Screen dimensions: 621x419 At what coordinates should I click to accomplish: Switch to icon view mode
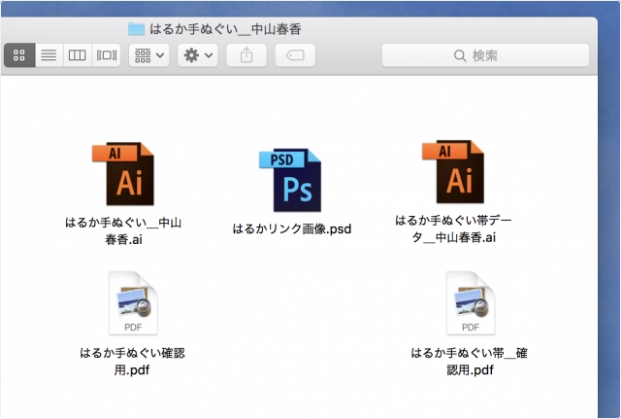19,55
